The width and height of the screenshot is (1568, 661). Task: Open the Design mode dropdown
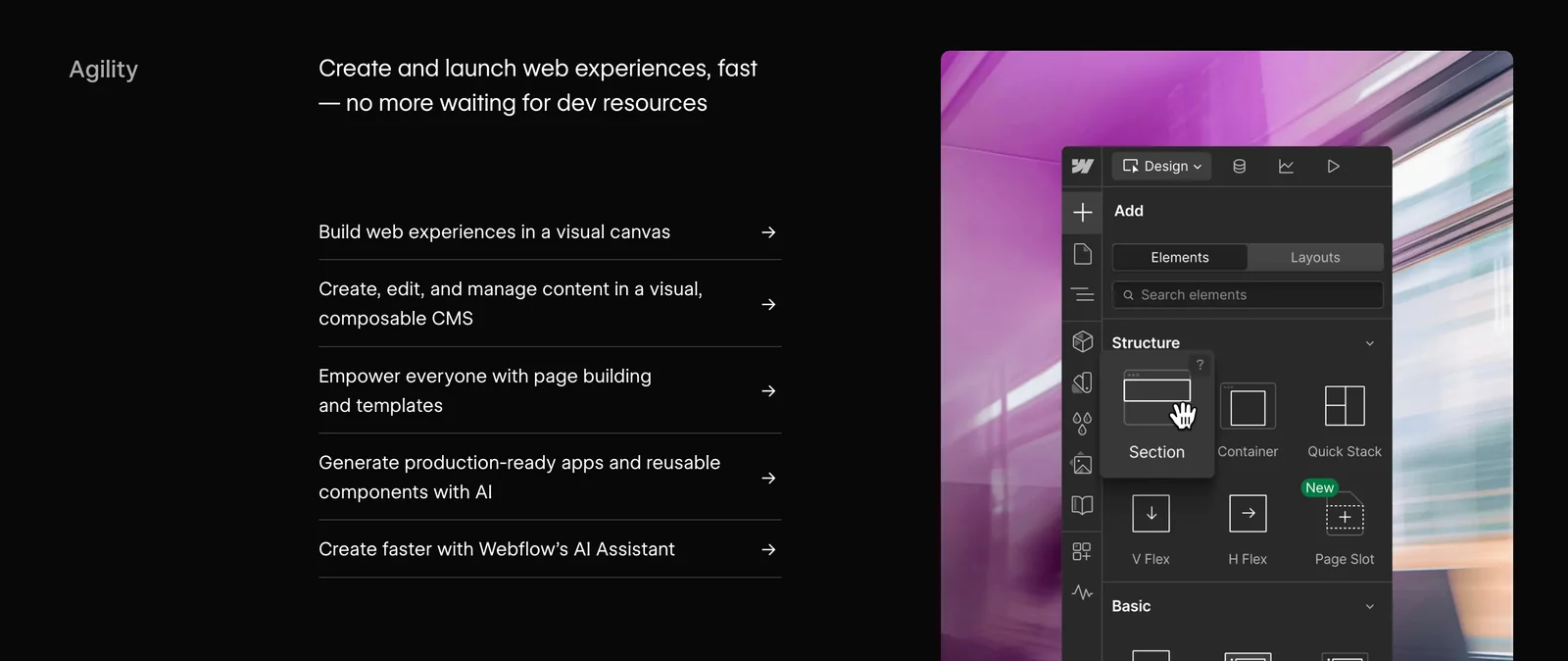[1161, 167]
